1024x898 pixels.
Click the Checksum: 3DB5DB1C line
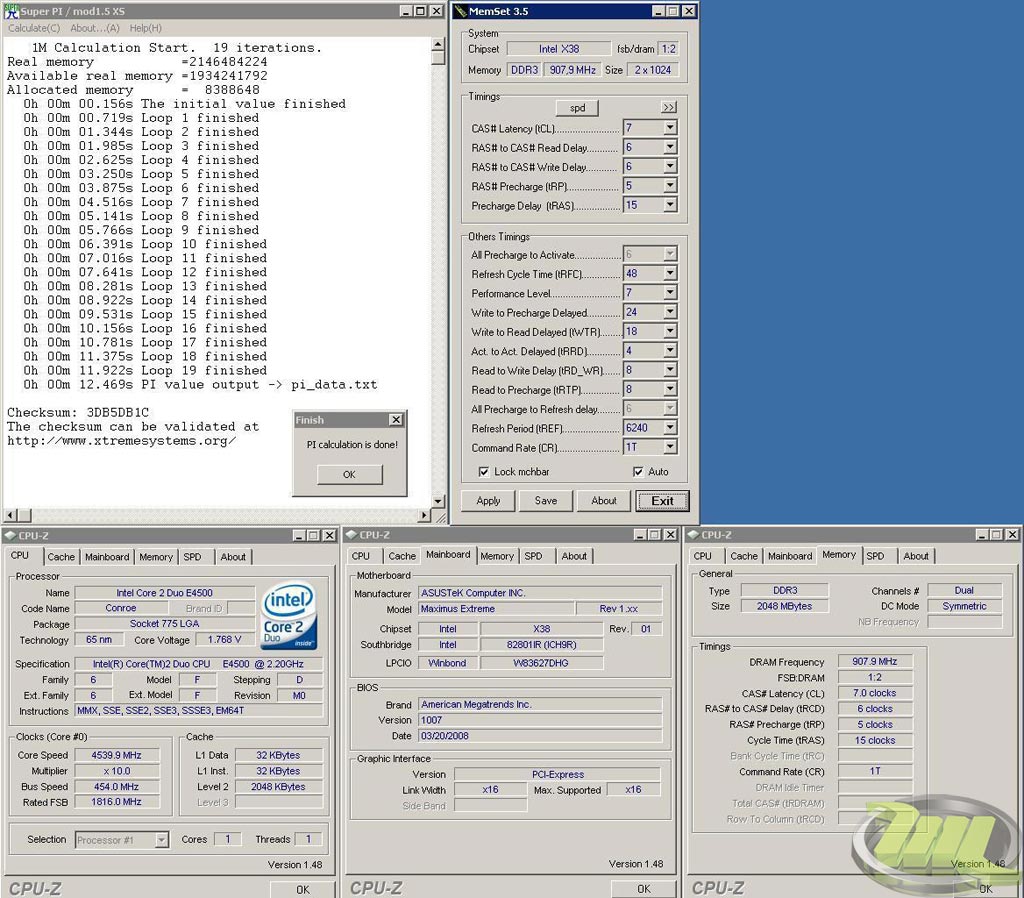[78, 413]
